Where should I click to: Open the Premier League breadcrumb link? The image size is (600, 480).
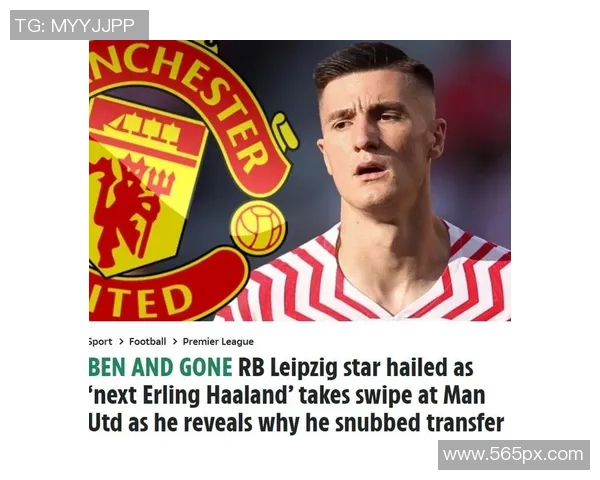point(218,341)
